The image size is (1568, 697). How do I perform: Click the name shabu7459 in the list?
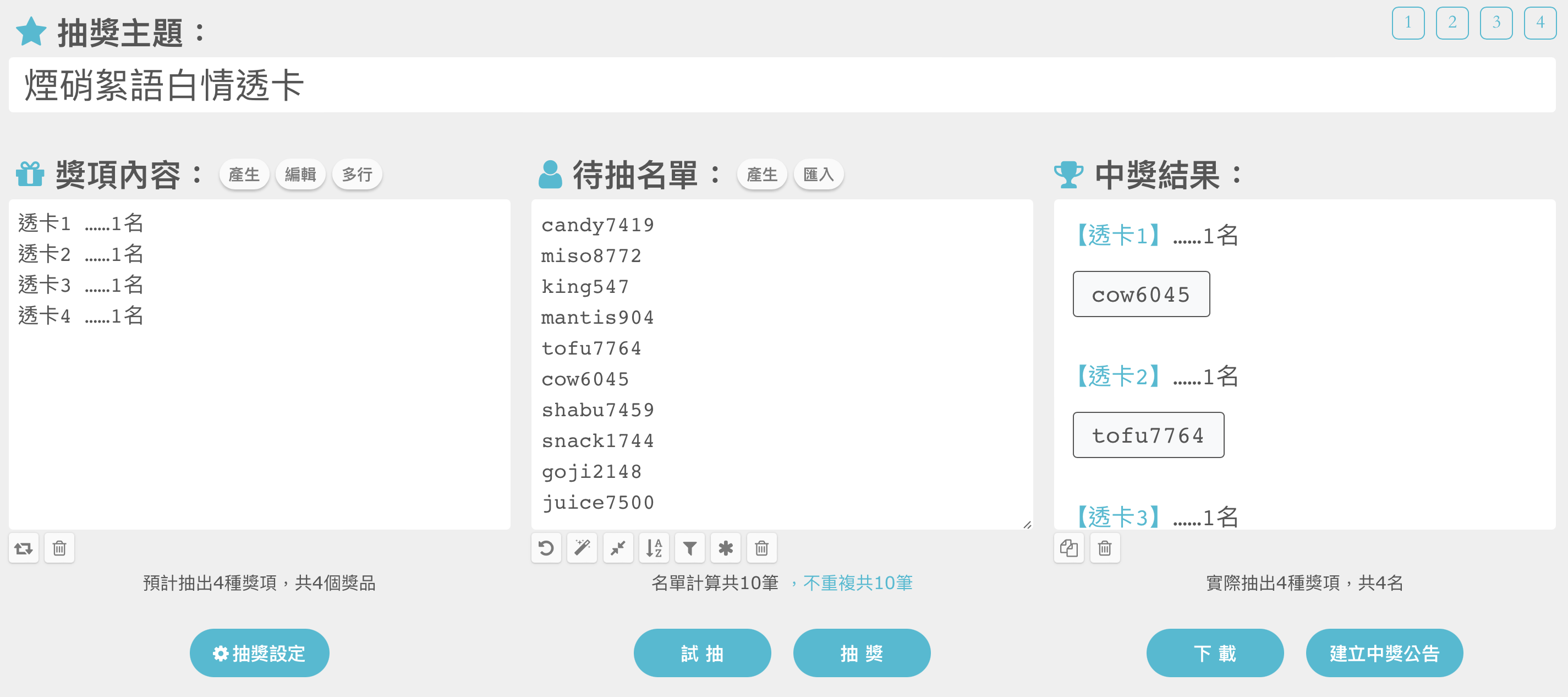pos(597,410)
